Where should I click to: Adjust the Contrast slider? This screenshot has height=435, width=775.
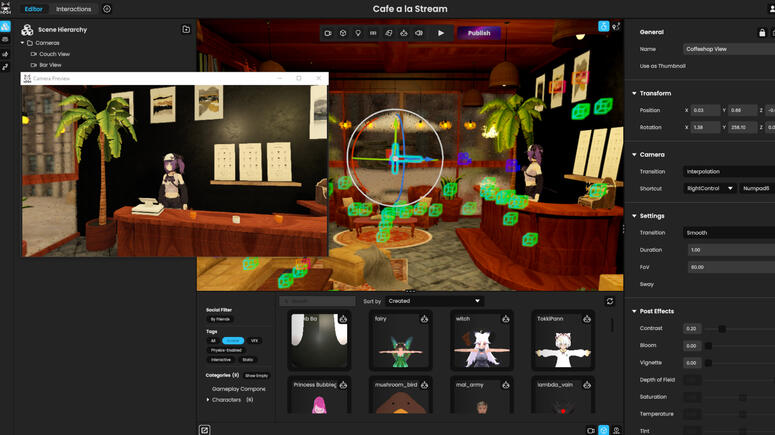click(x=722, y=328)
